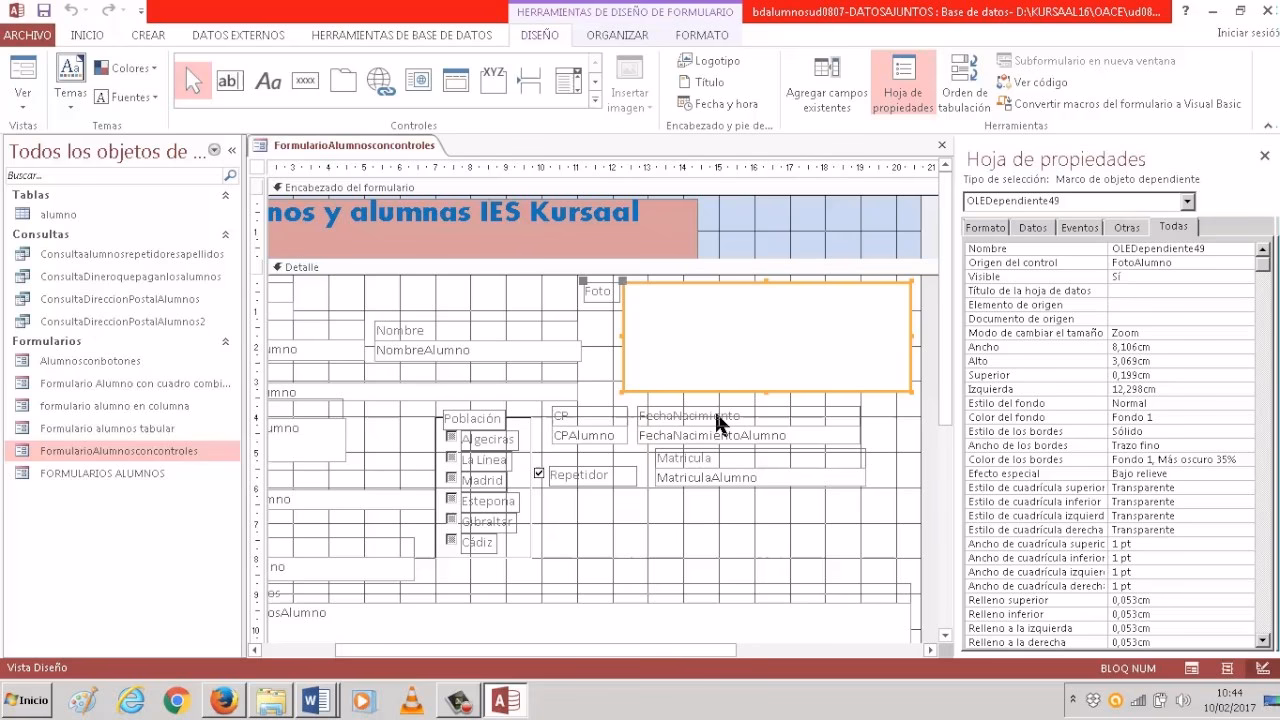1280x720 pixels.
Task: Switch to the INICIO ribbon tab
Action: (87, 35)
